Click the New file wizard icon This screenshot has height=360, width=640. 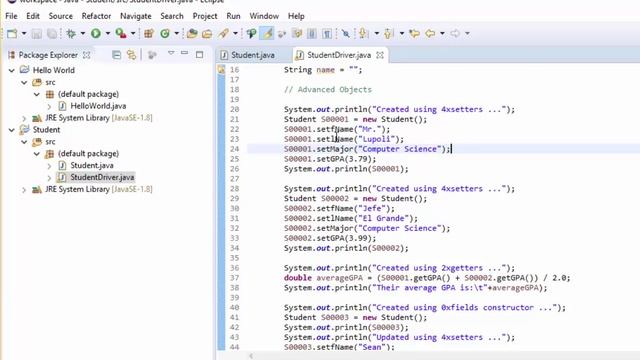[x=12, y=33]
